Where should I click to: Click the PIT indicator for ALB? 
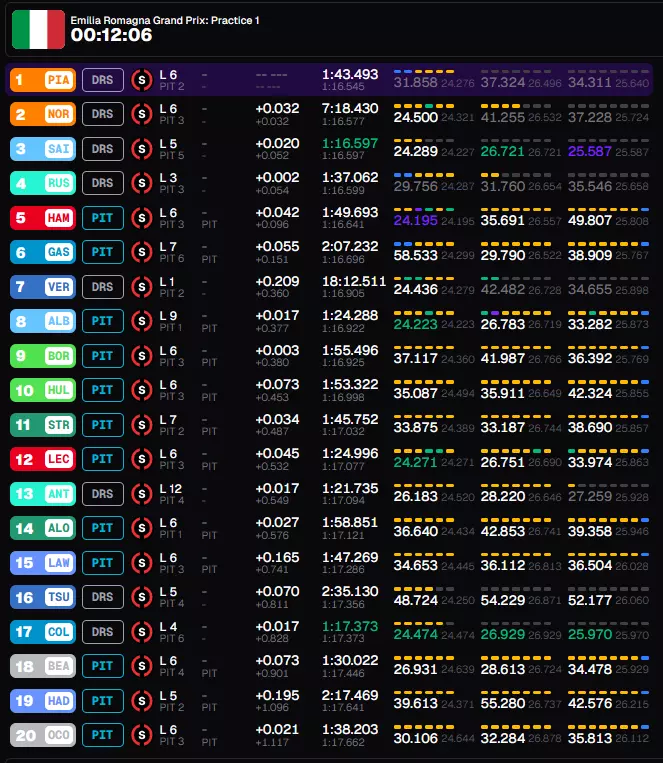click(x=103, y=321)
